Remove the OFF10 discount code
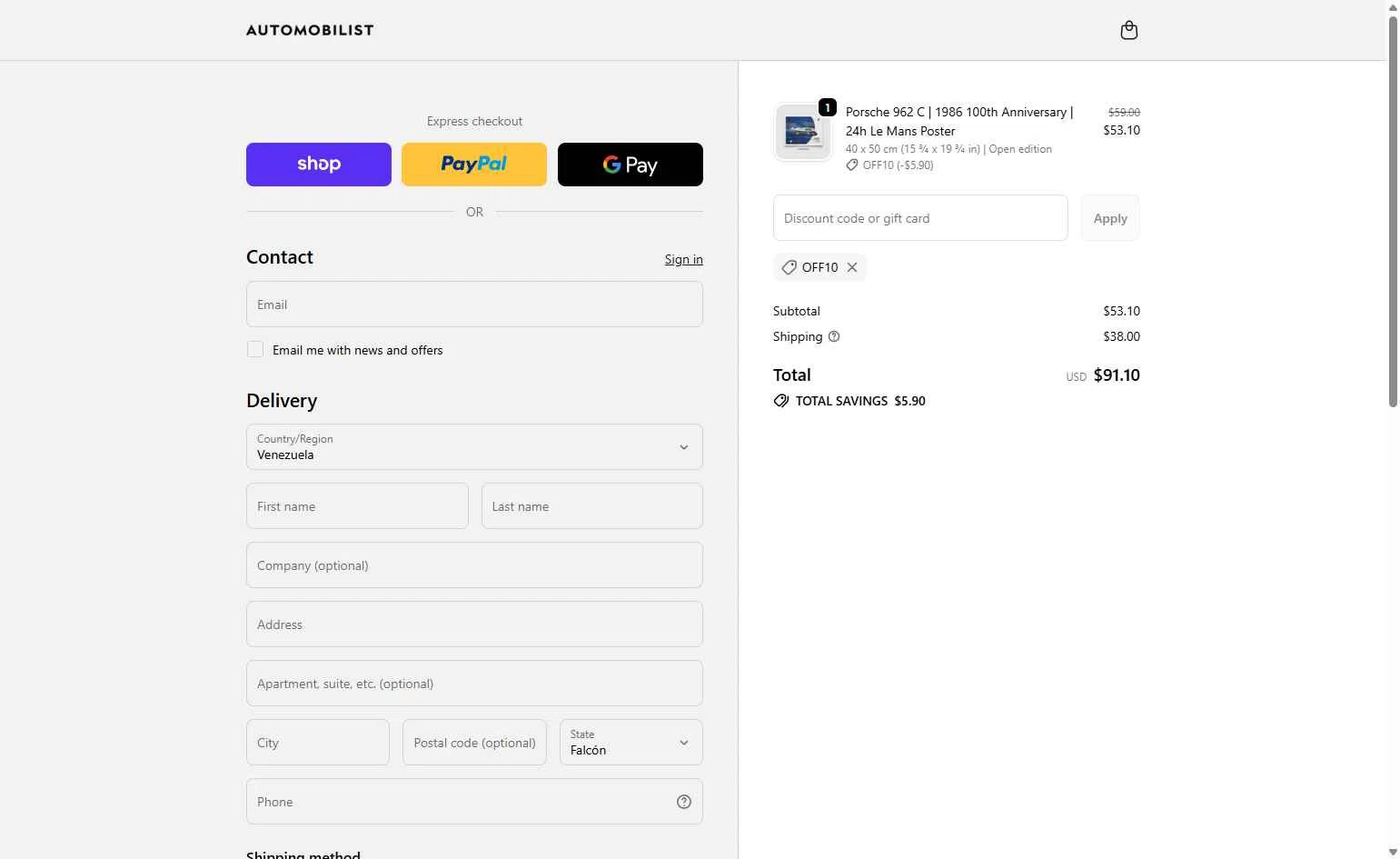Viewport: 1400px width, 859px height. click(852, 267)
